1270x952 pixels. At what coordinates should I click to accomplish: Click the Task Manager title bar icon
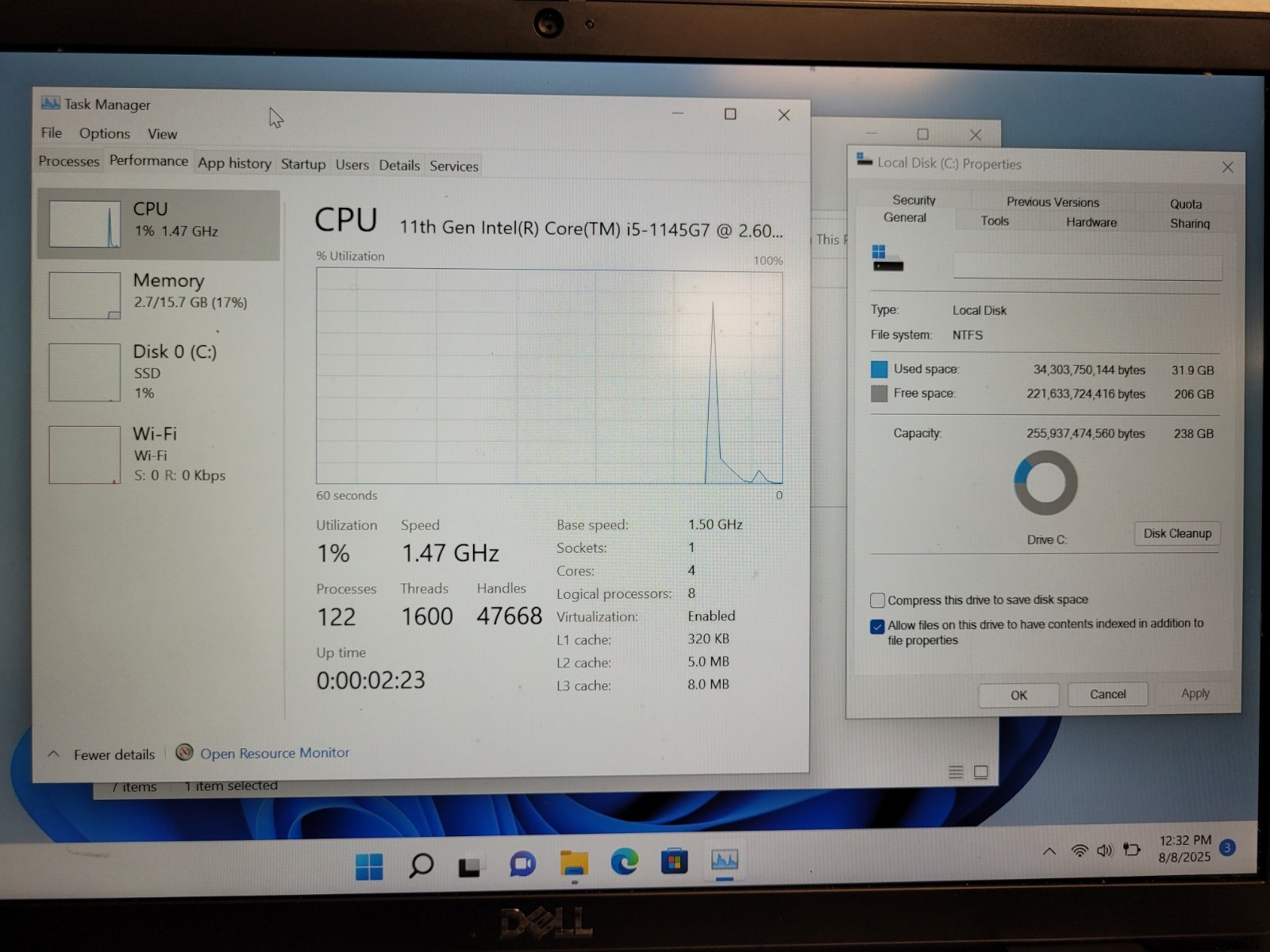[51, 103]
